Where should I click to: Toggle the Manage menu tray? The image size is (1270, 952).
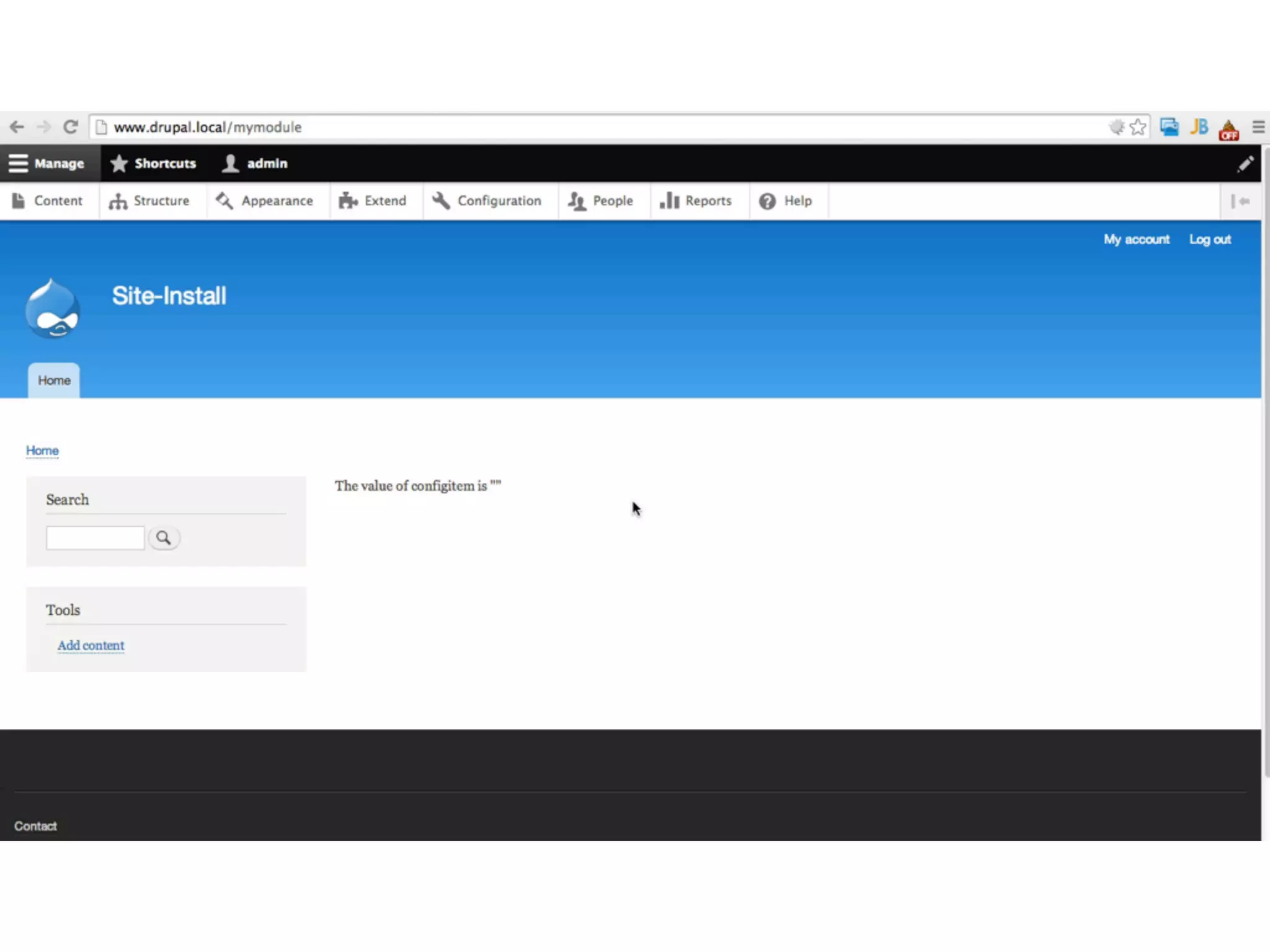click(x=47, y=164)
